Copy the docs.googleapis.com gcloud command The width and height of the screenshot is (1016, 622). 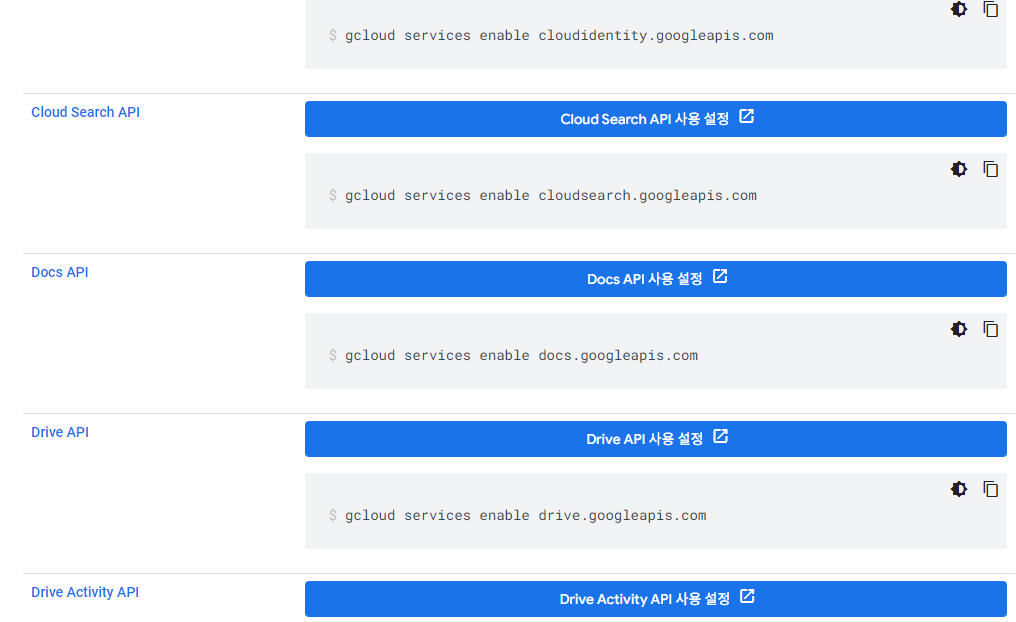pyautogui.click(x=990, y=329)
